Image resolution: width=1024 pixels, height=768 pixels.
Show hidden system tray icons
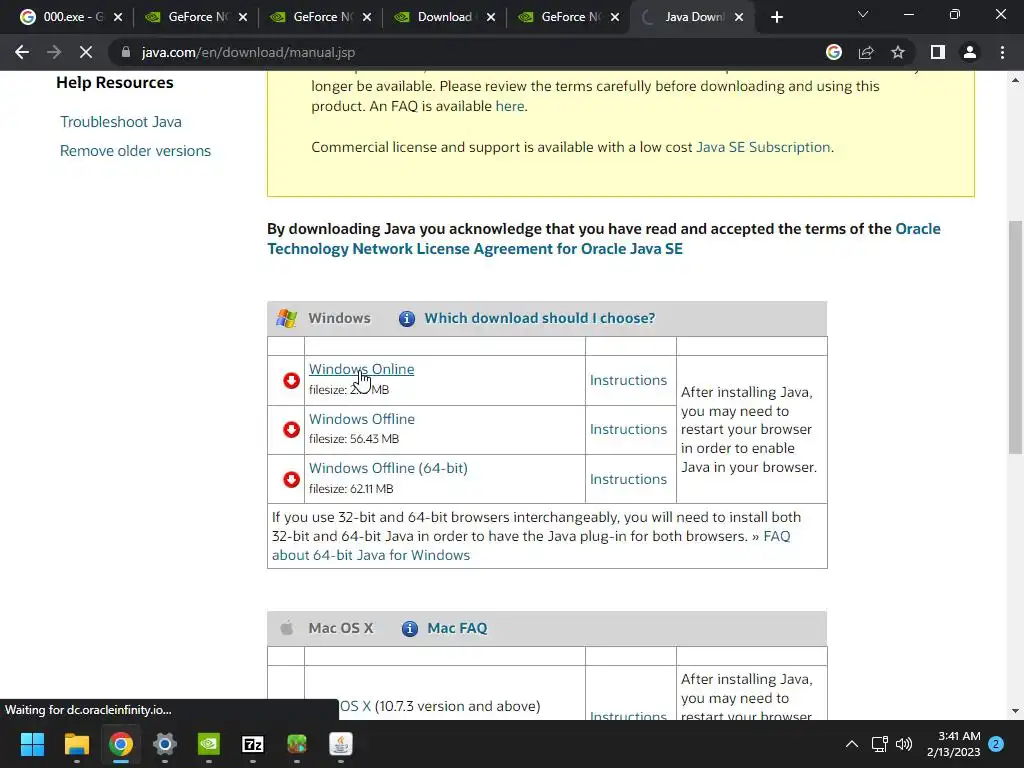tap(852, 744)
